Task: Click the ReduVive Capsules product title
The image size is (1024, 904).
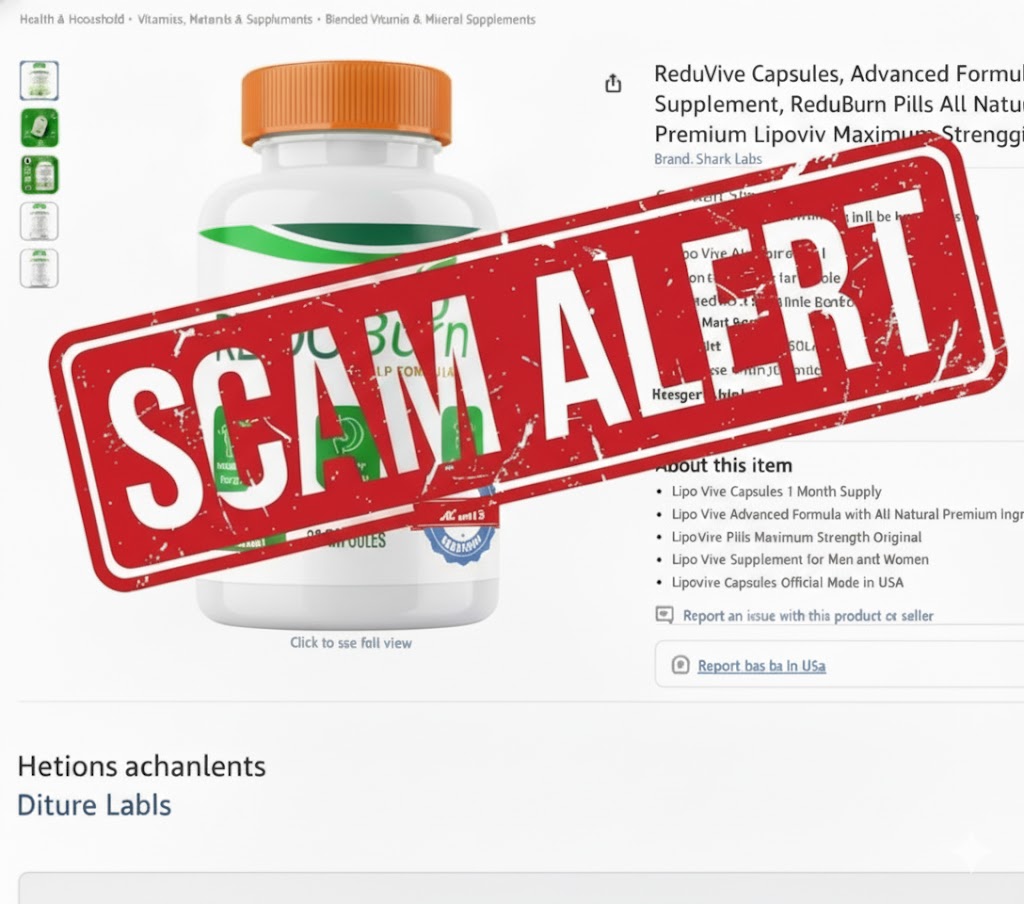Action: [x=839, y=104]
